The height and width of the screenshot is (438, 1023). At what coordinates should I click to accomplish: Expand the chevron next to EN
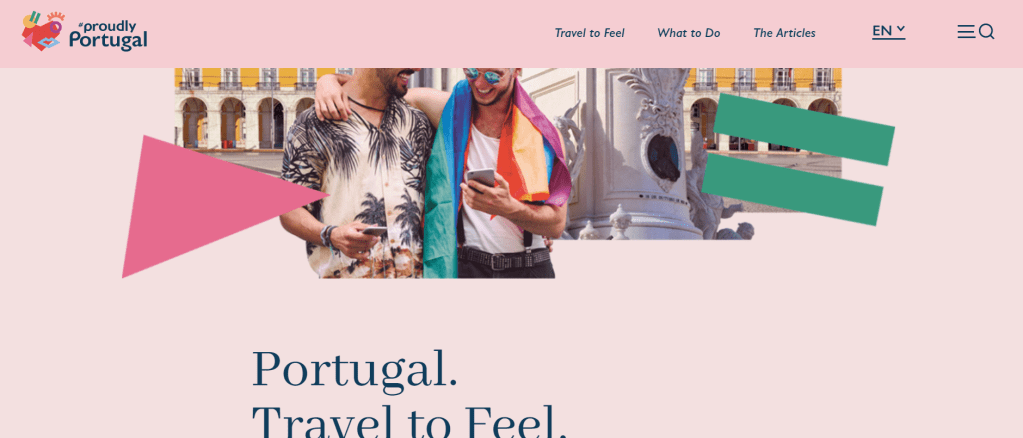click(901, 29)
